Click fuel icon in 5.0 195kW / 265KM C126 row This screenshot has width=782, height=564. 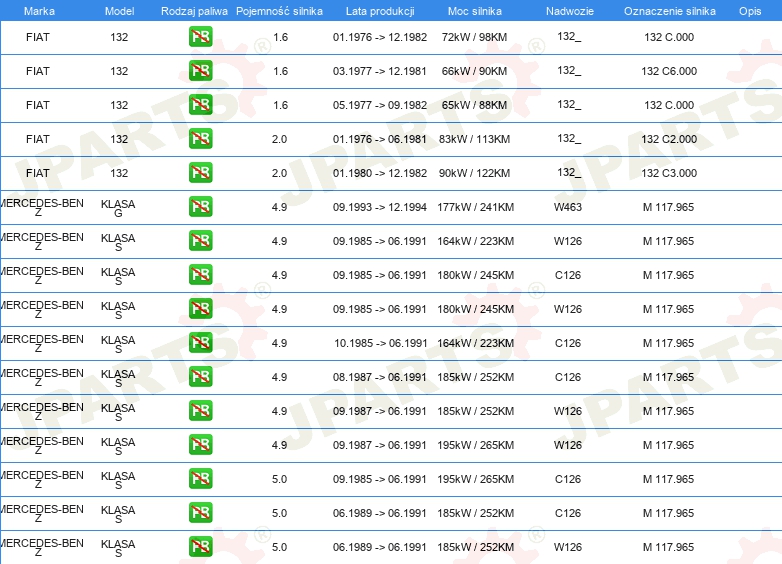200,478
